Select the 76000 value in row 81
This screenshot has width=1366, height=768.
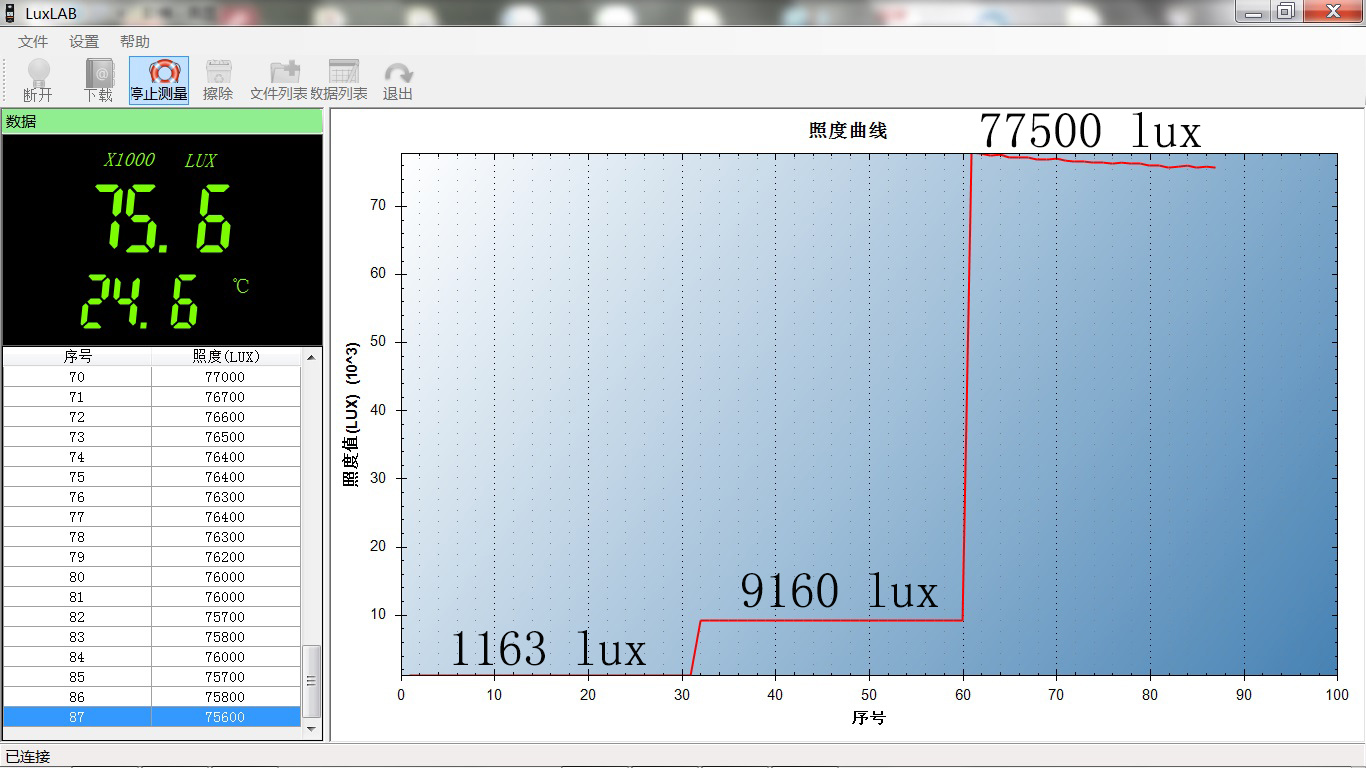[x=225, y=597]
